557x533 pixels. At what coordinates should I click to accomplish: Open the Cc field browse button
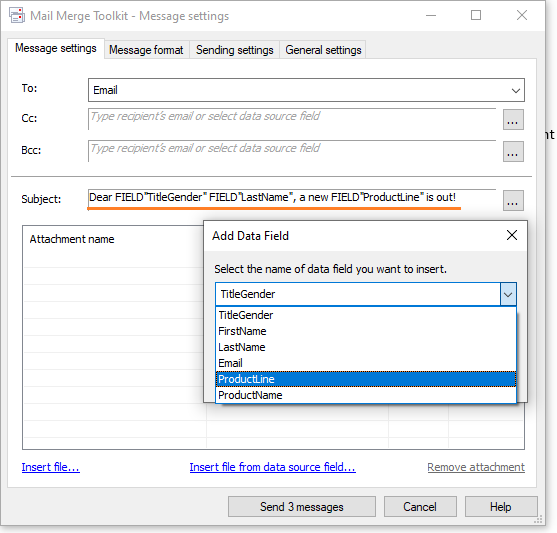click(513, 120)
